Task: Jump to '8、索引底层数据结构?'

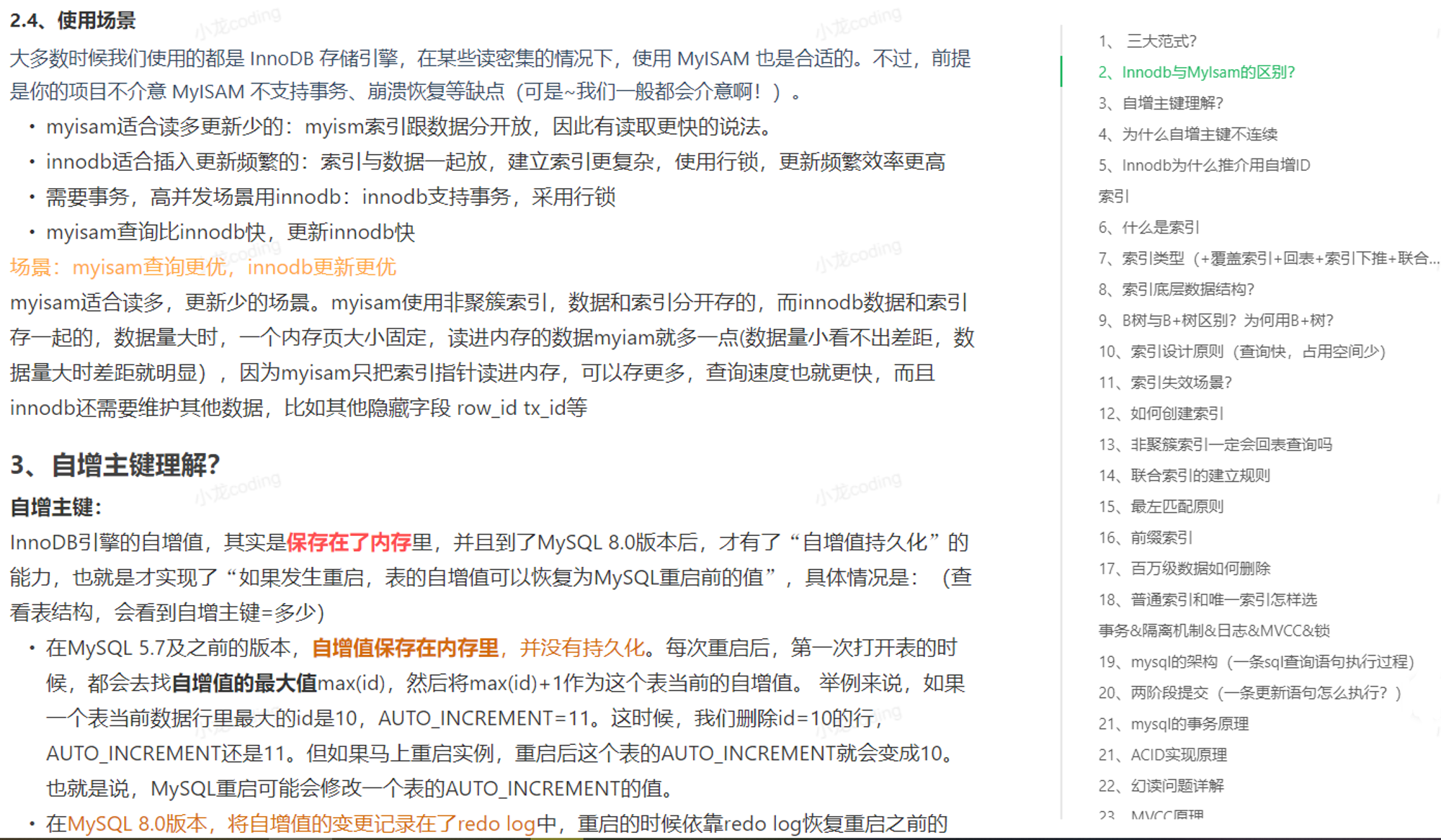Action: coord(1176,289)
